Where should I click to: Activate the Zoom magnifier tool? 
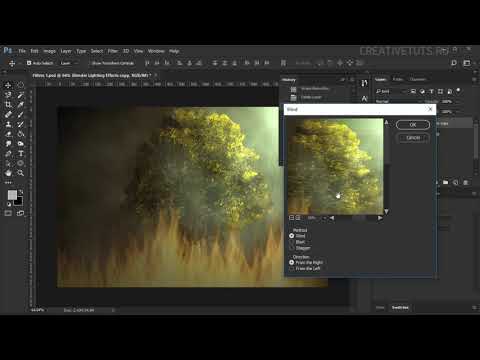pos(21,173)
